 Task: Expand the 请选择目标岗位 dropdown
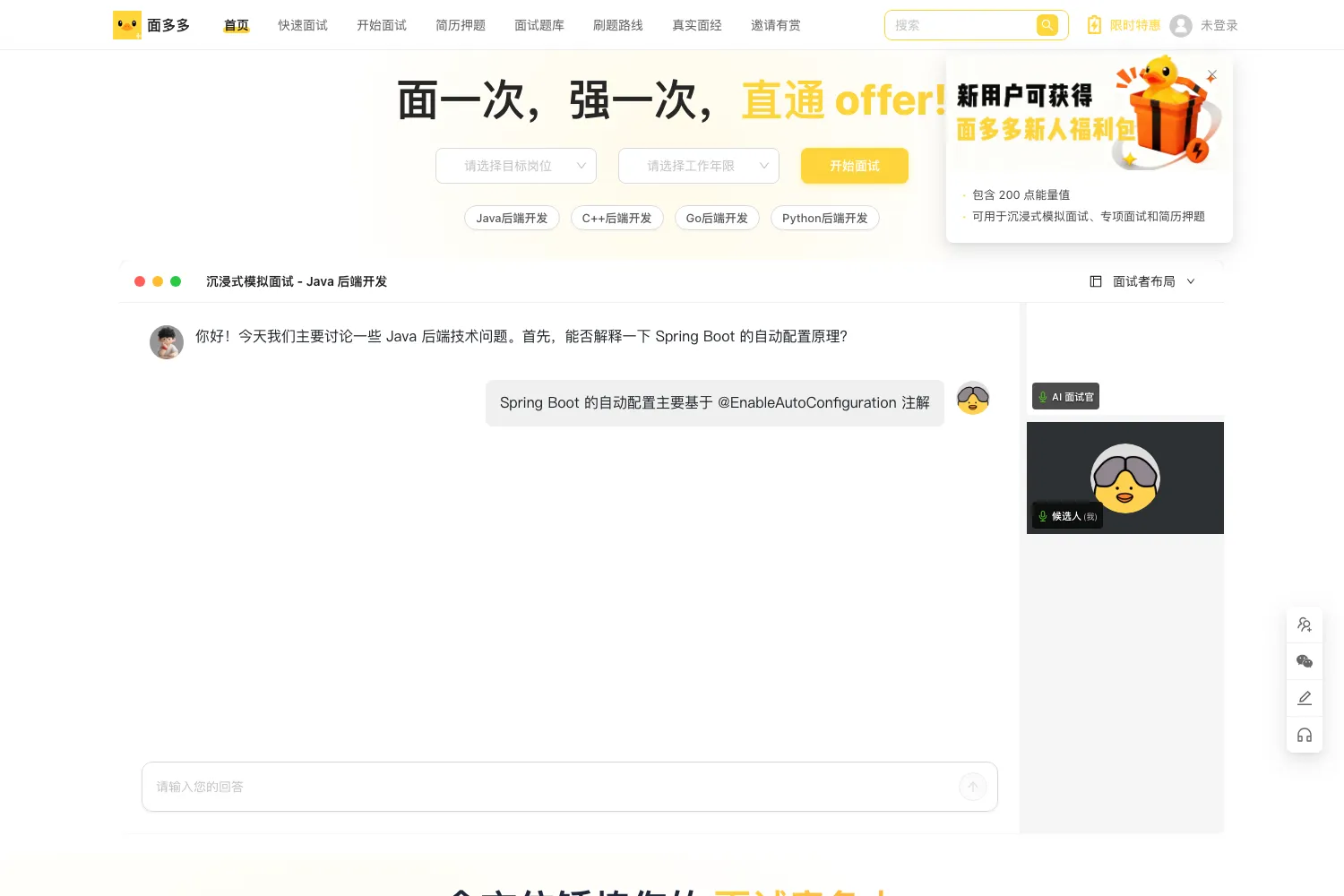click(516, 166)
